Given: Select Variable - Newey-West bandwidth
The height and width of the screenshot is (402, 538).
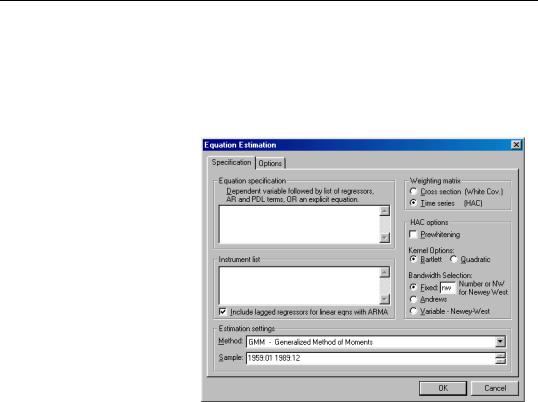Looking at the screenshot, I should tap(413, 311).
